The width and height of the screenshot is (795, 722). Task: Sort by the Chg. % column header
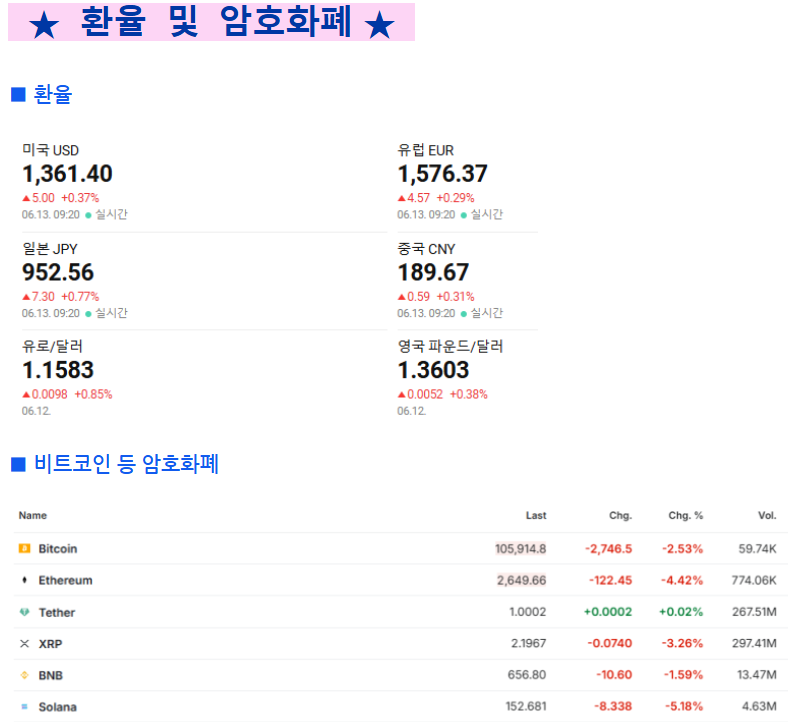(685, 515)
